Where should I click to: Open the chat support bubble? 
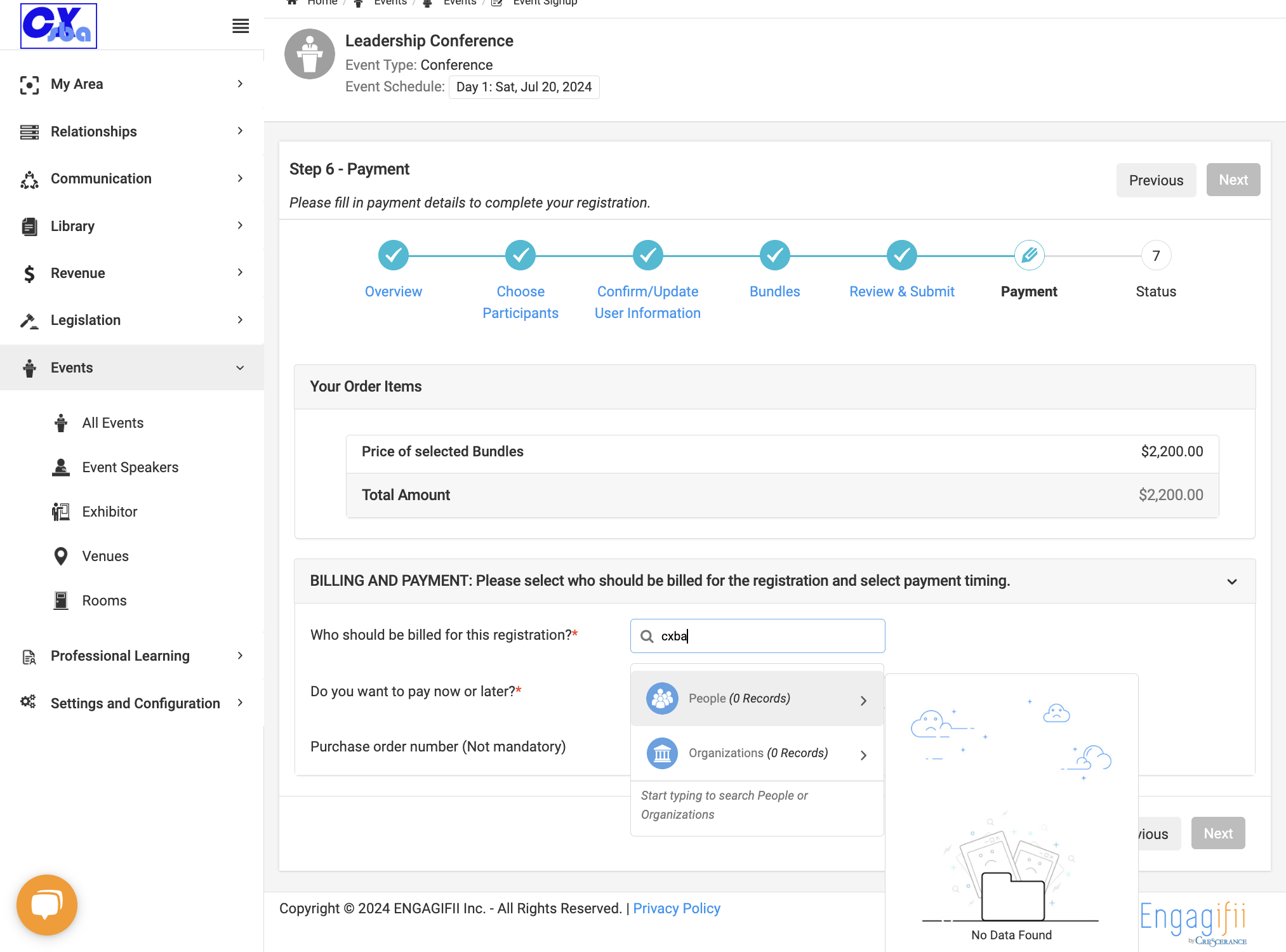point(47,904)
